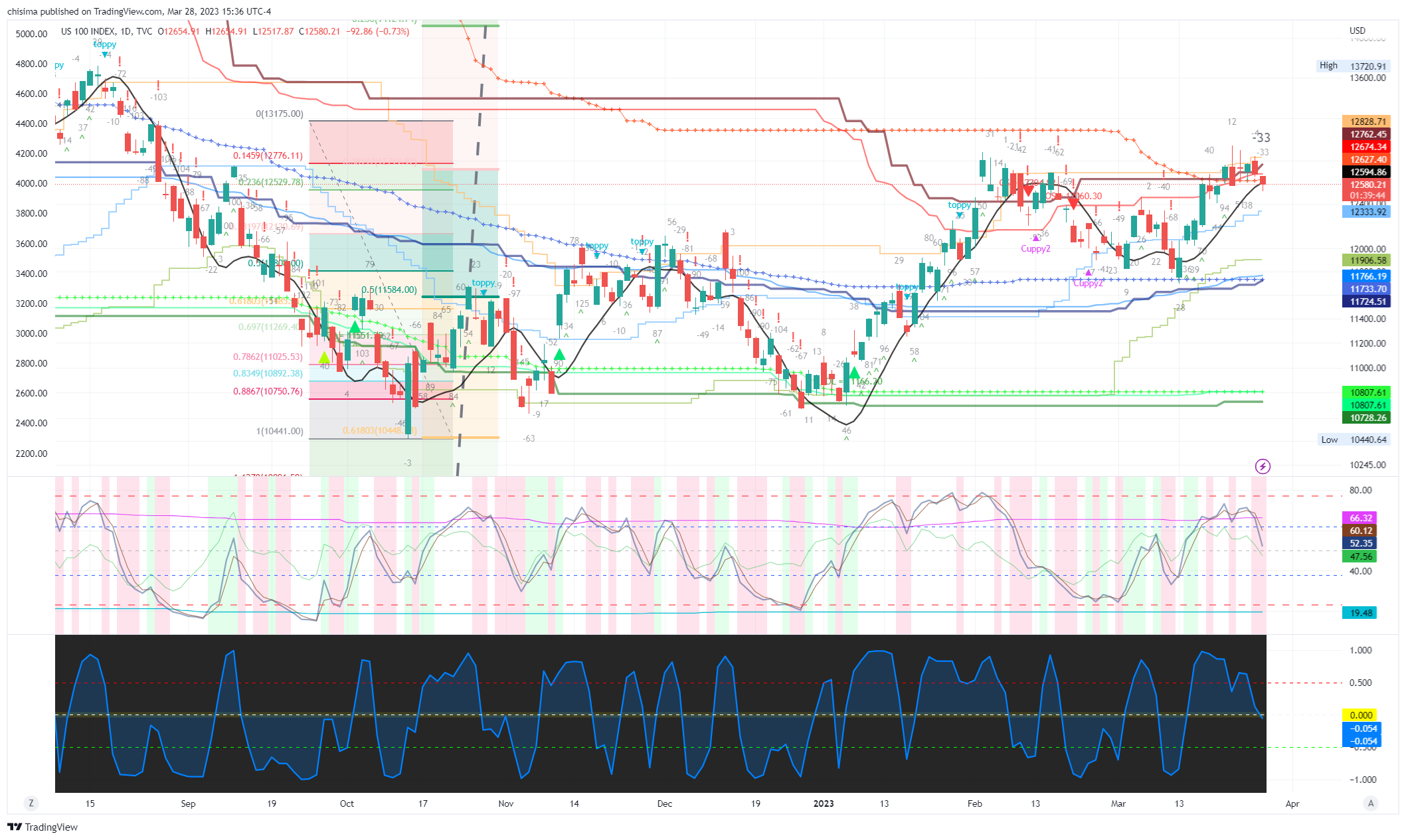Click the green up-triangle signal in mid November
1406x840 pixels.
click(559, 355)
